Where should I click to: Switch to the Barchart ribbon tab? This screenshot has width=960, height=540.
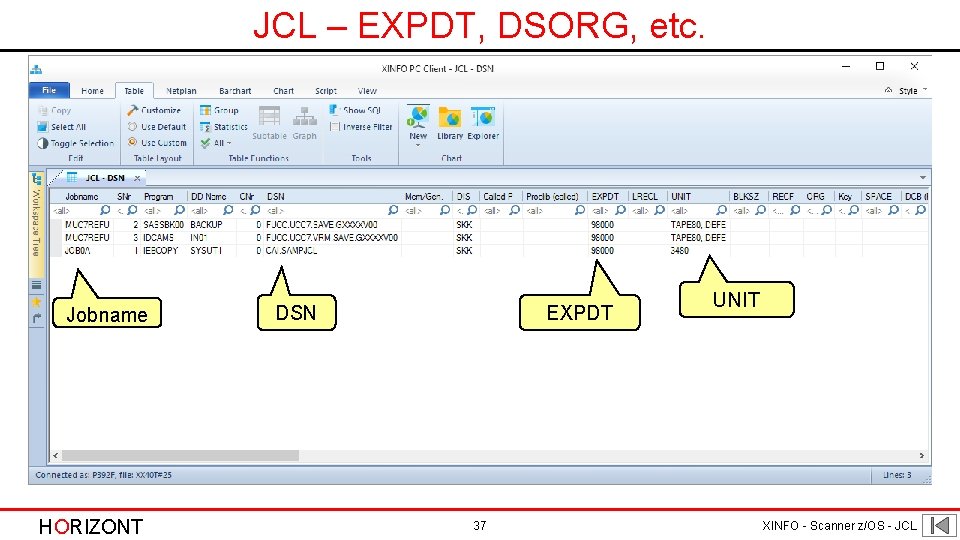click(x=235, y=91)
